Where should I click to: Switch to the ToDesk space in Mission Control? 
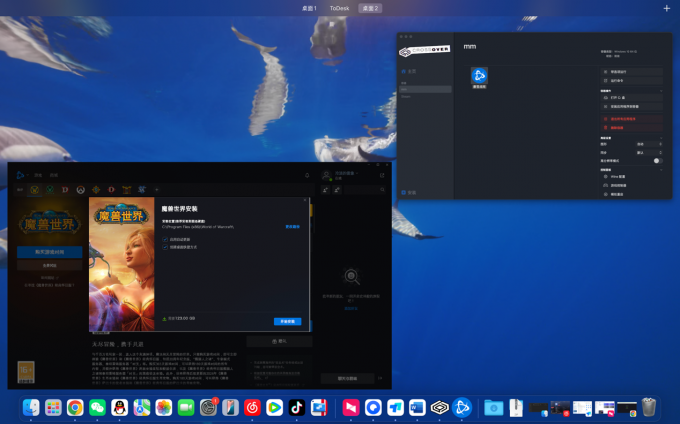point(340,8)
